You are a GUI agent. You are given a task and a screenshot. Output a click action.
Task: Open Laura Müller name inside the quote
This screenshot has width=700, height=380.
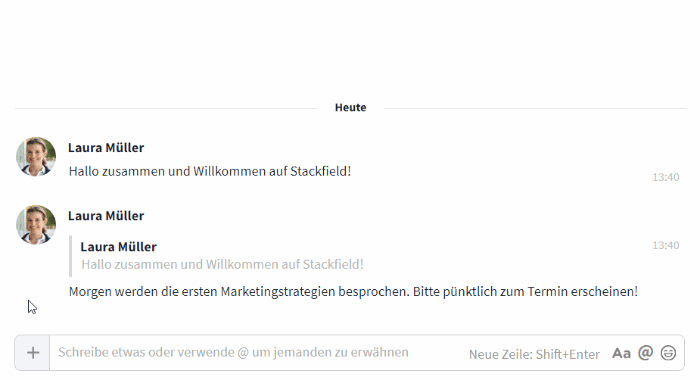click(x=118, y=247)
